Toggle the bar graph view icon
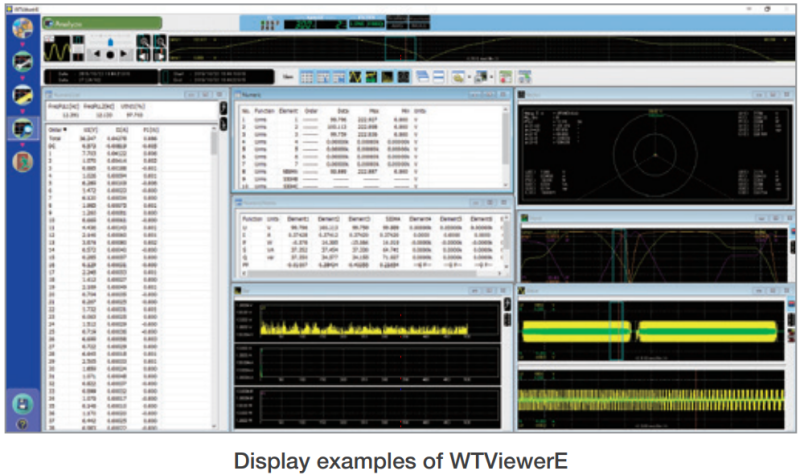 387,77
